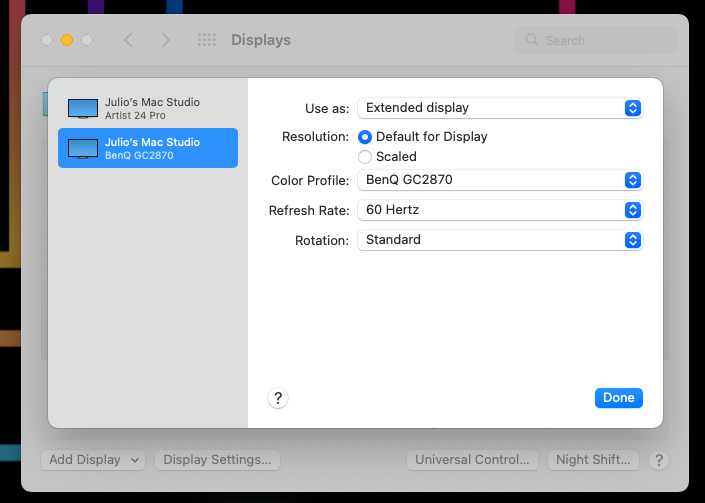705x503 pixels.
Task: Open the Use as dropdown
Action: (500, 108)
